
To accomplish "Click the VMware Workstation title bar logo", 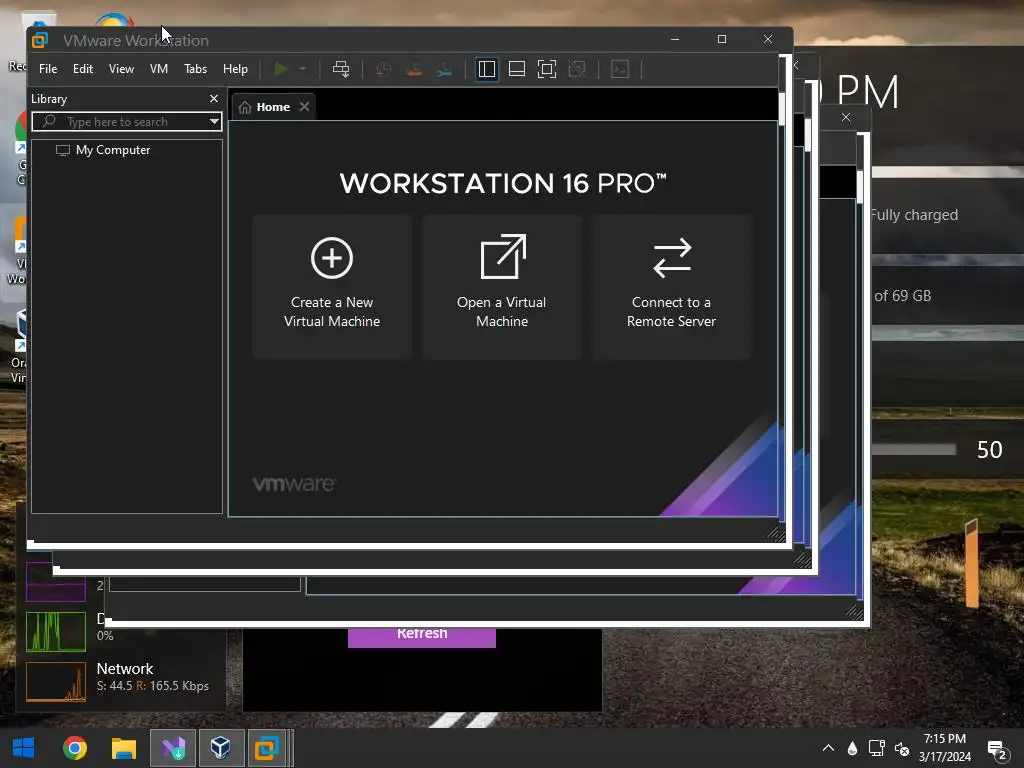I will coord(40,40).
